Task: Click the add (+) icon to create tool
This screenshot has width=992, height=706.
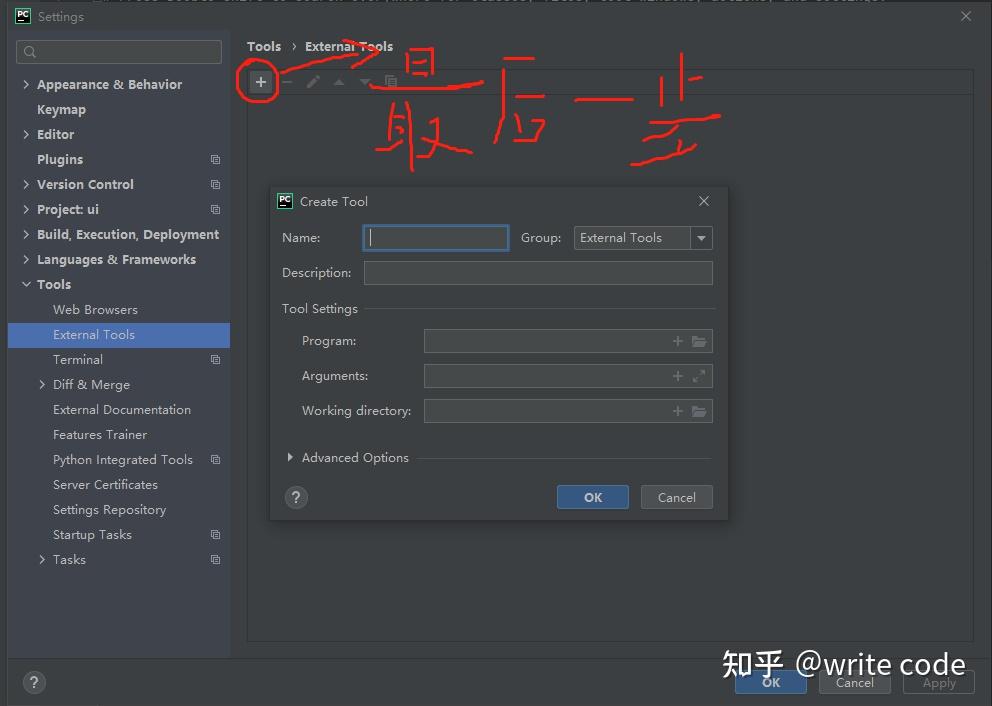Action: click(x=260, y=83)
